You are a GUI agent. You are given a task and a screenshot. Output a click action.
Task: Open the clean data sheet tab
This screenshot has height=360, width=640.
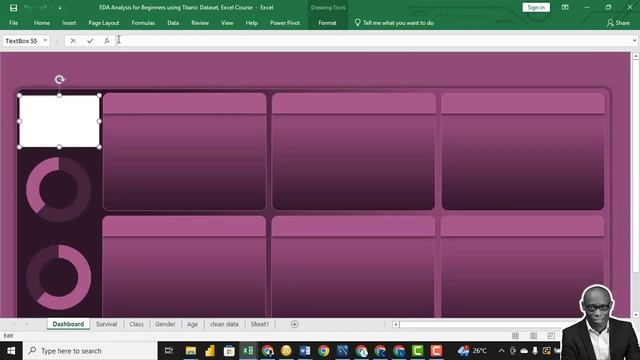click(224, 324)
